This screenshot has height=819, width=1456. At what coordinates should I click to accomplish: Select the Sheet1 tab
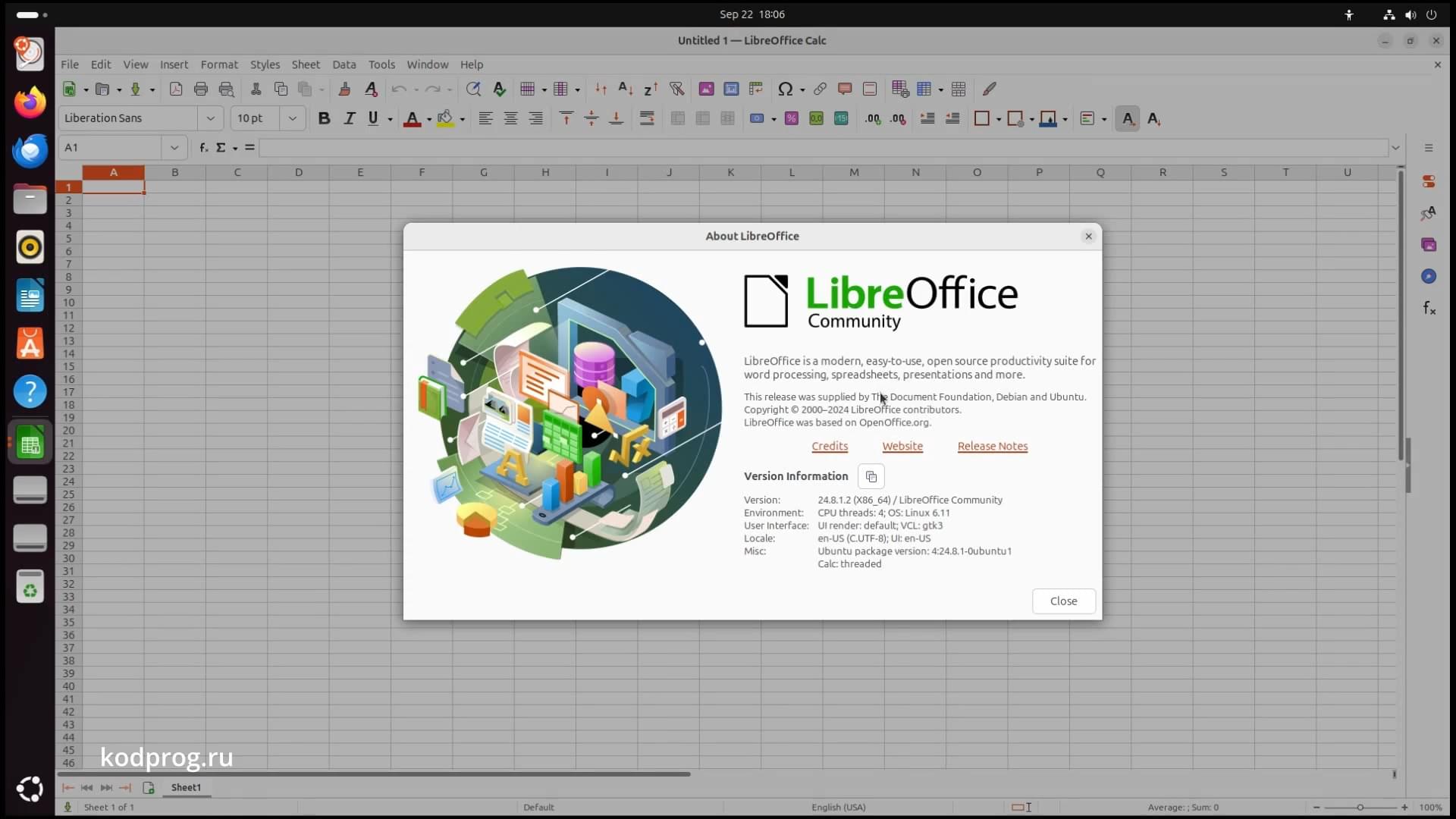click(x=186, y=787)
